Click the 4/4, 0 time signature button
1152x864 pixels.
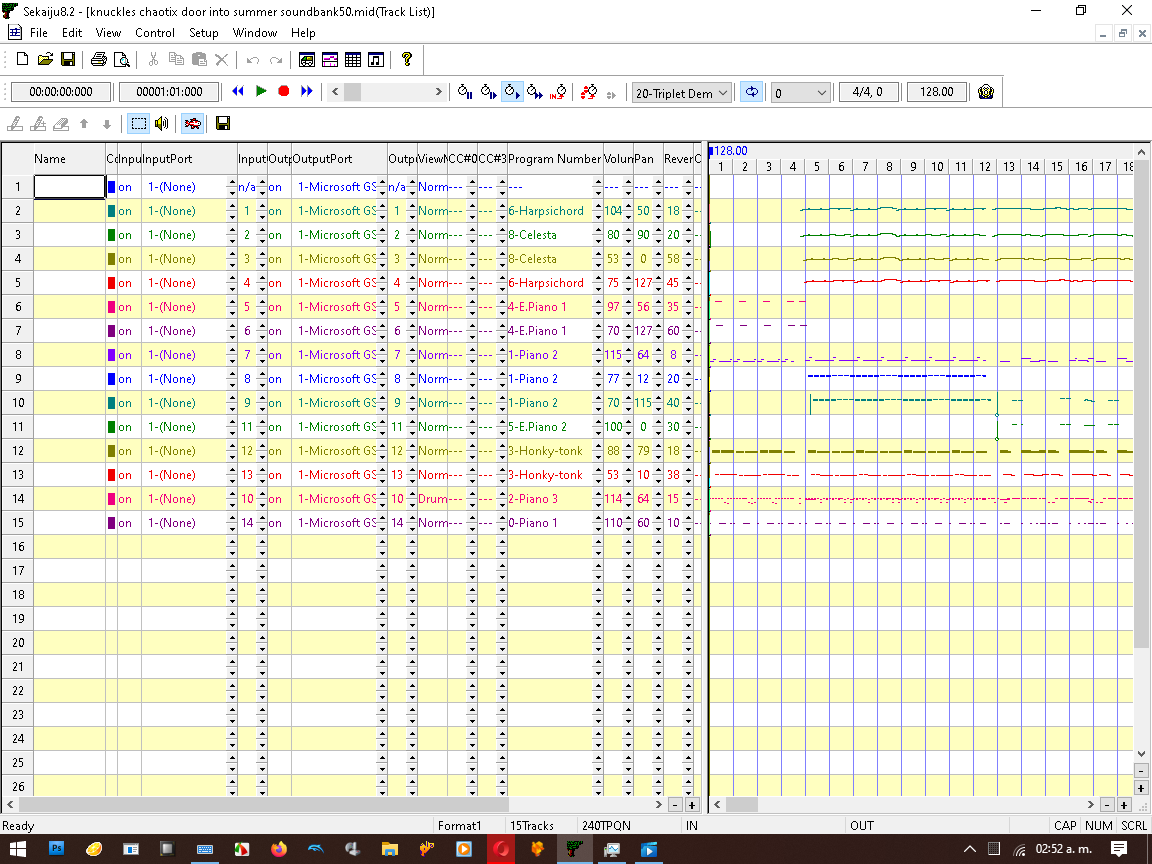pos(867,92)
